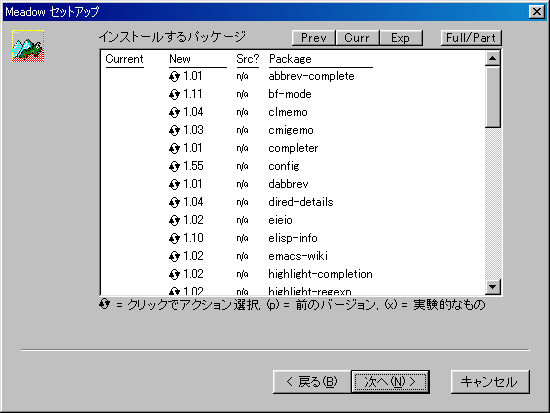The height and width of the screenshot is (413, 550).
Task: Click the action cycle icon for dabbrev
Action: coord(174,184)
